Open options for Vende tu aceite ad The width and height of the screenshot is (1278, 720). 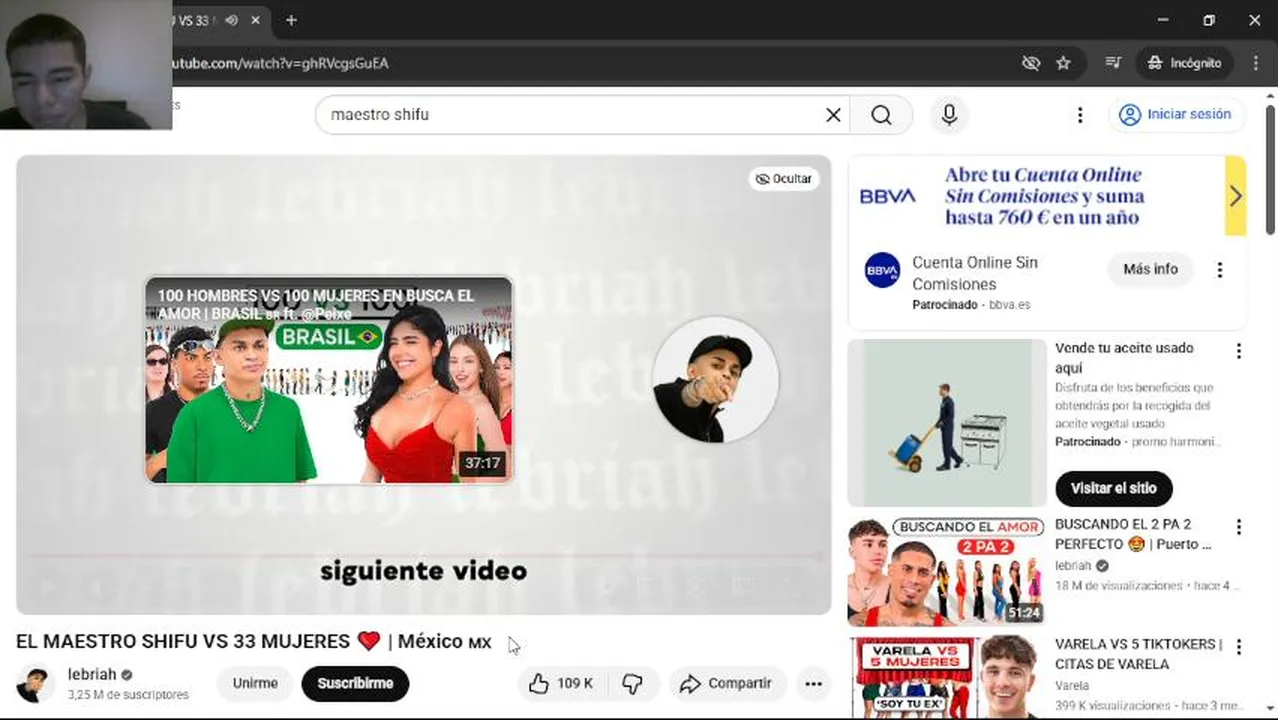(1238, 351)
